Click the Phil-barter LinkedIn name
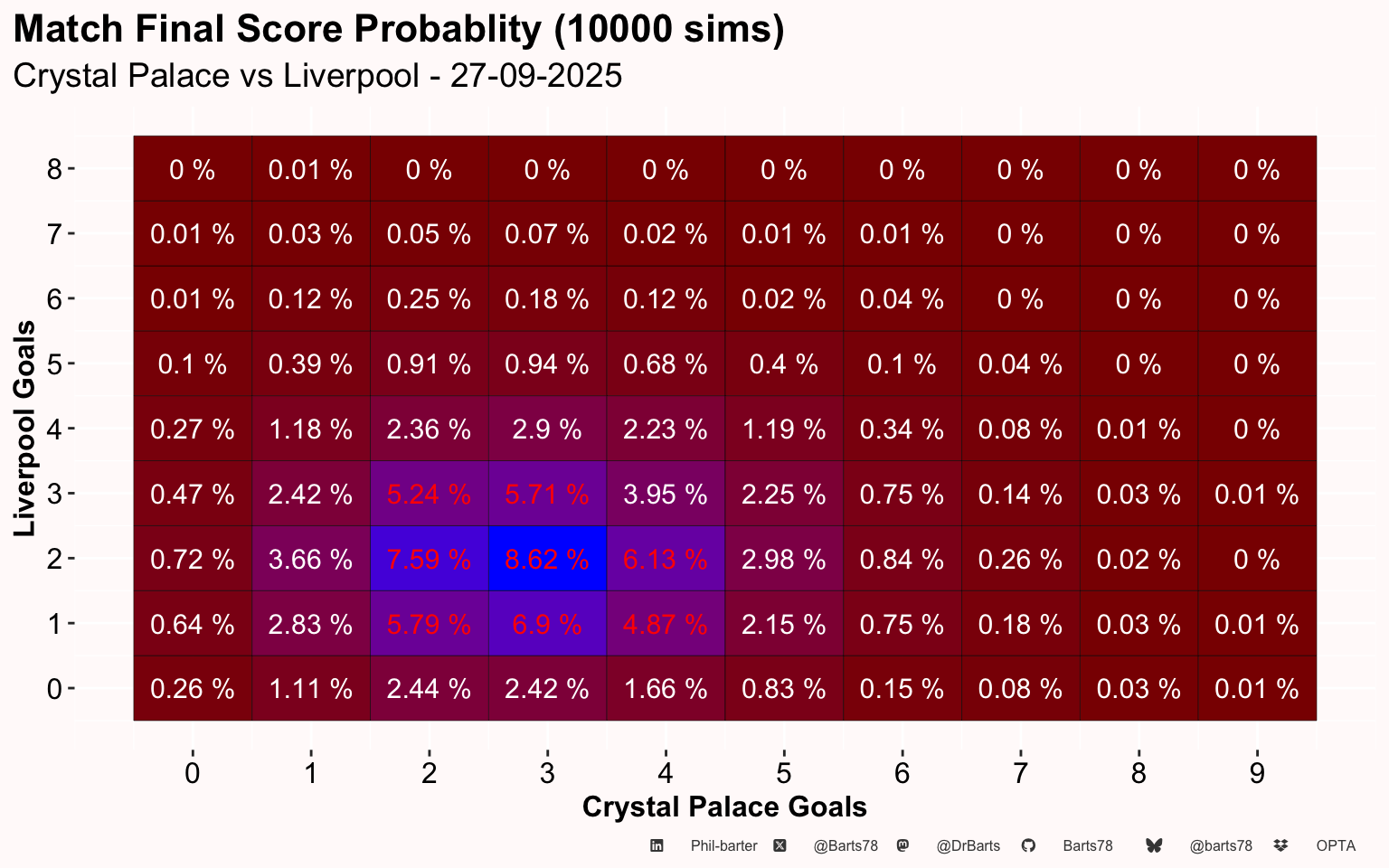Image resolution: width=1389 pixels, height=868 pixels. pyautogui.click(x=723, y=846)
